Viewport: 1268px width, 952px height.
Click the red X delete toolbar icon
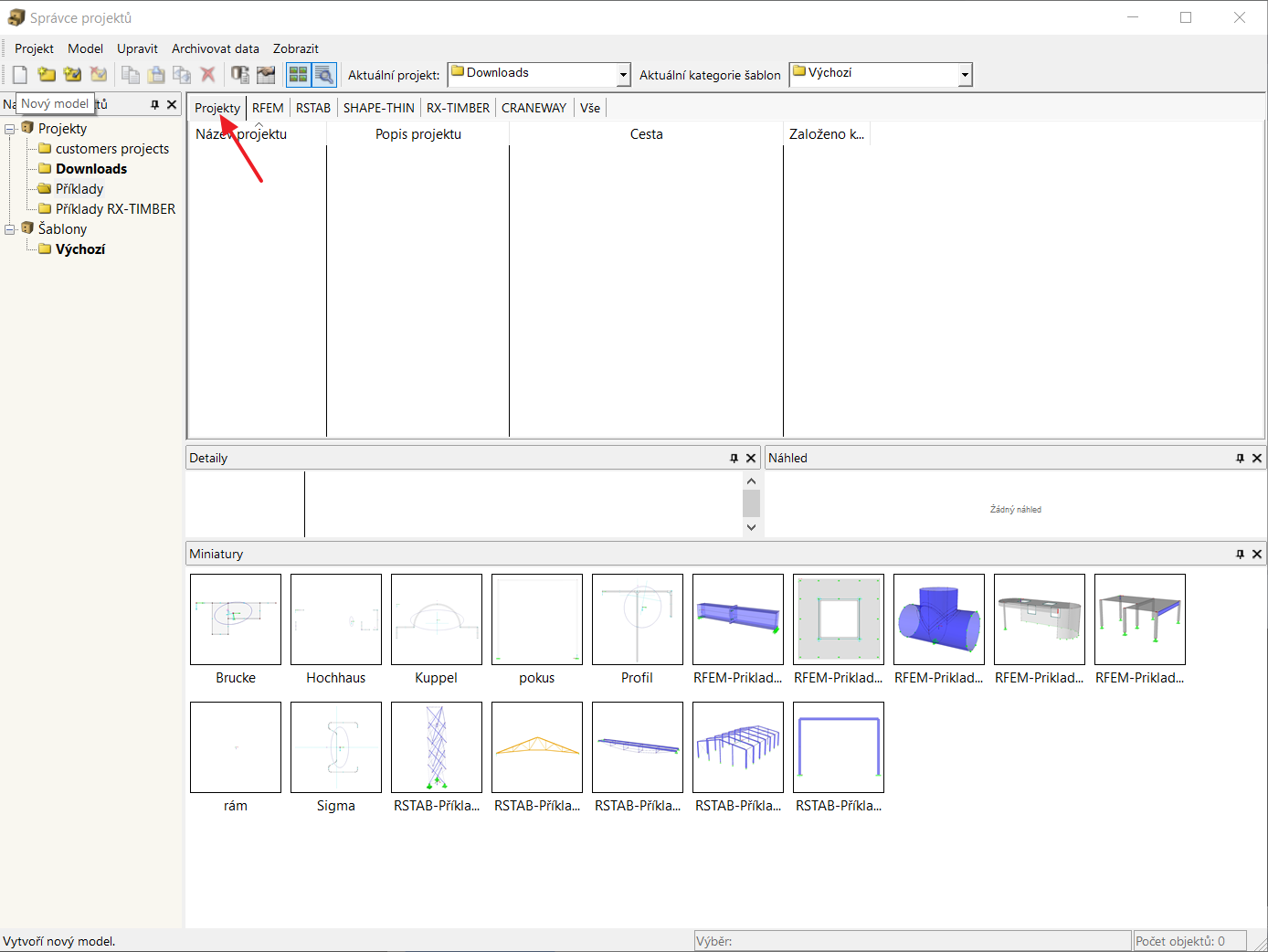(x=207, y=75)
